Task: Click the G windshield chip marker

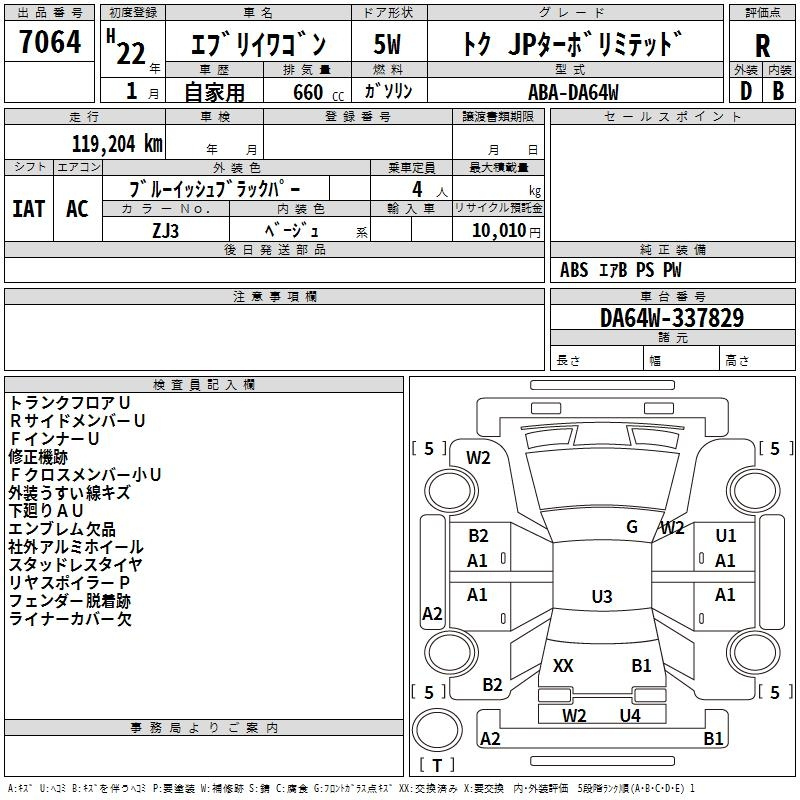Action: click(x=631, y=527)
